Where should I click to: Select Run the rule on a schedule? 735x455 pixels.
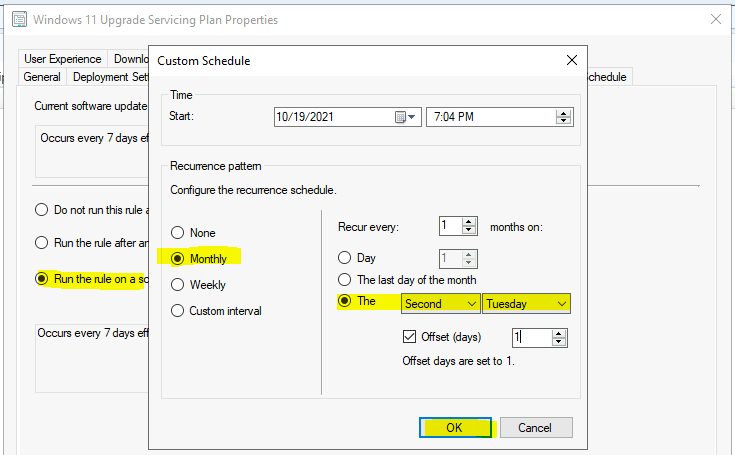tap(92, 279)
